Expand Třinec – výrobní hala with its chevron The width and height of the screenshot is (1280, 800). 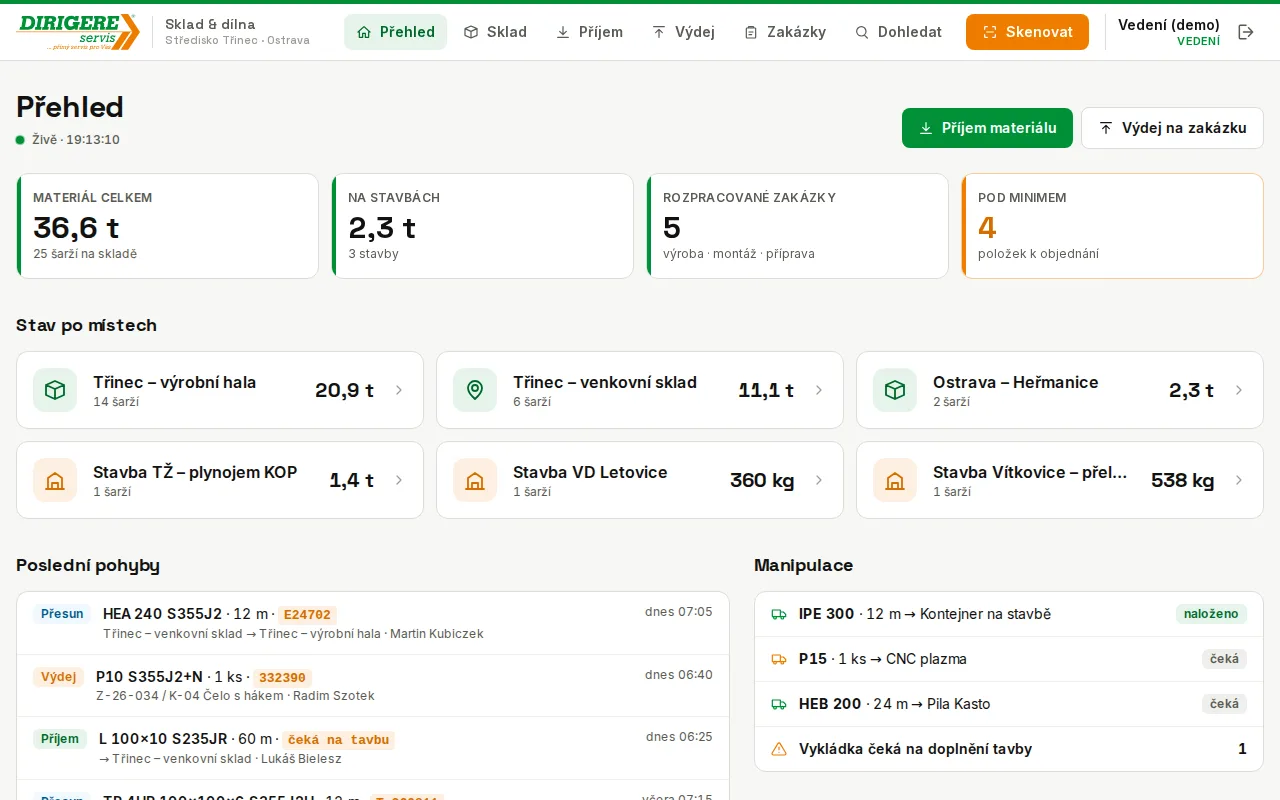coord(399,390)
